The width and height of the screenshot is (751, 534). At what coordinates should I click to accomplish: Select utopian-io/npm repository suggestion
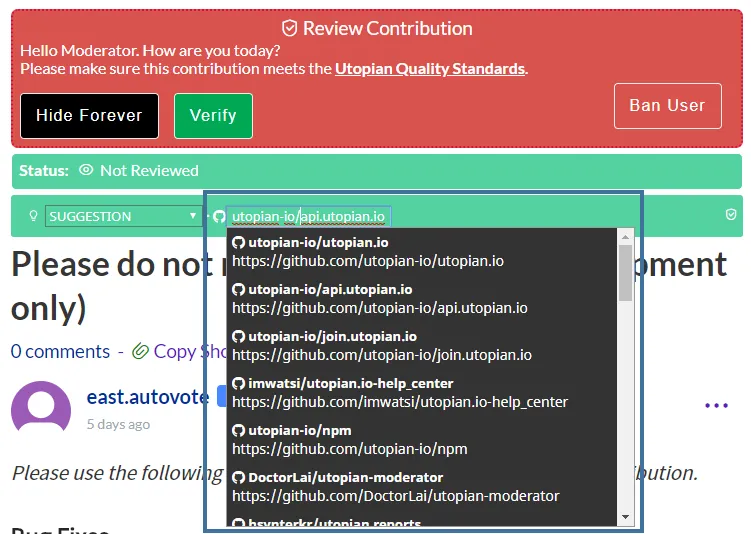tap(421, 440)
